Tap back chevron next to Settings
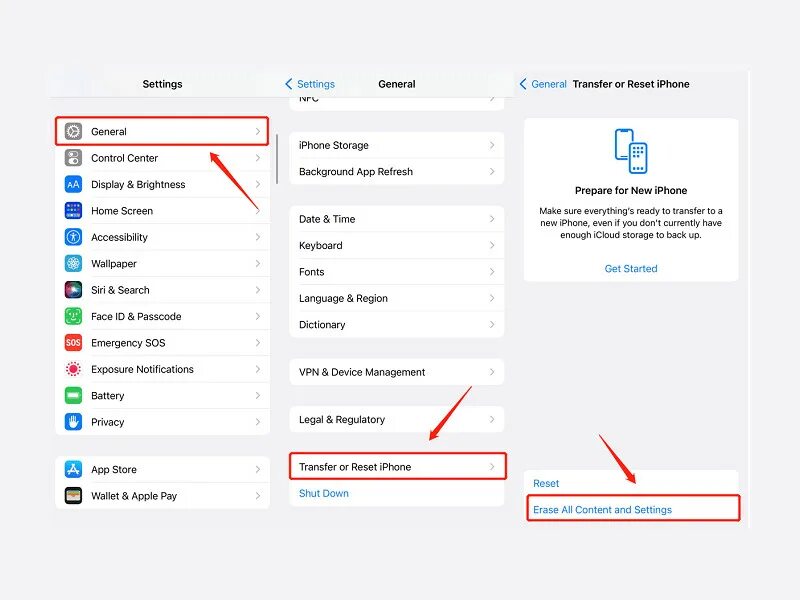800x600 pixels. tap(289, 84)
